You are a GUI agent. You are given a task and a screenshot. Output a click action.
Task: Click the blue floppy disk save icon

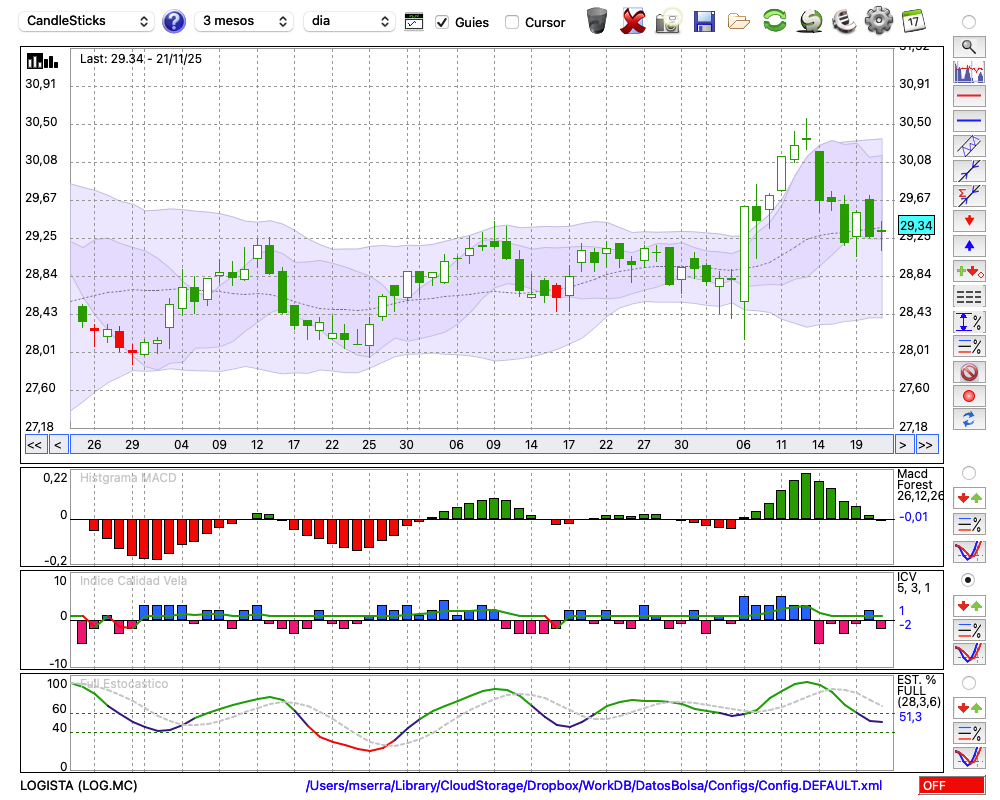pyautogui.click(x=704, y=21)
